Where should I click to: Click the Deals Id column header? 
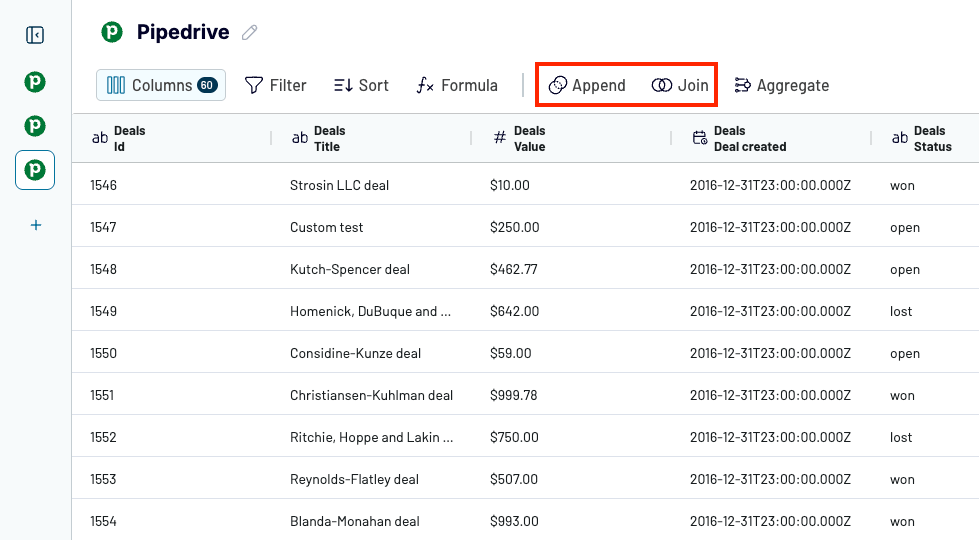[x=172, y=139]
